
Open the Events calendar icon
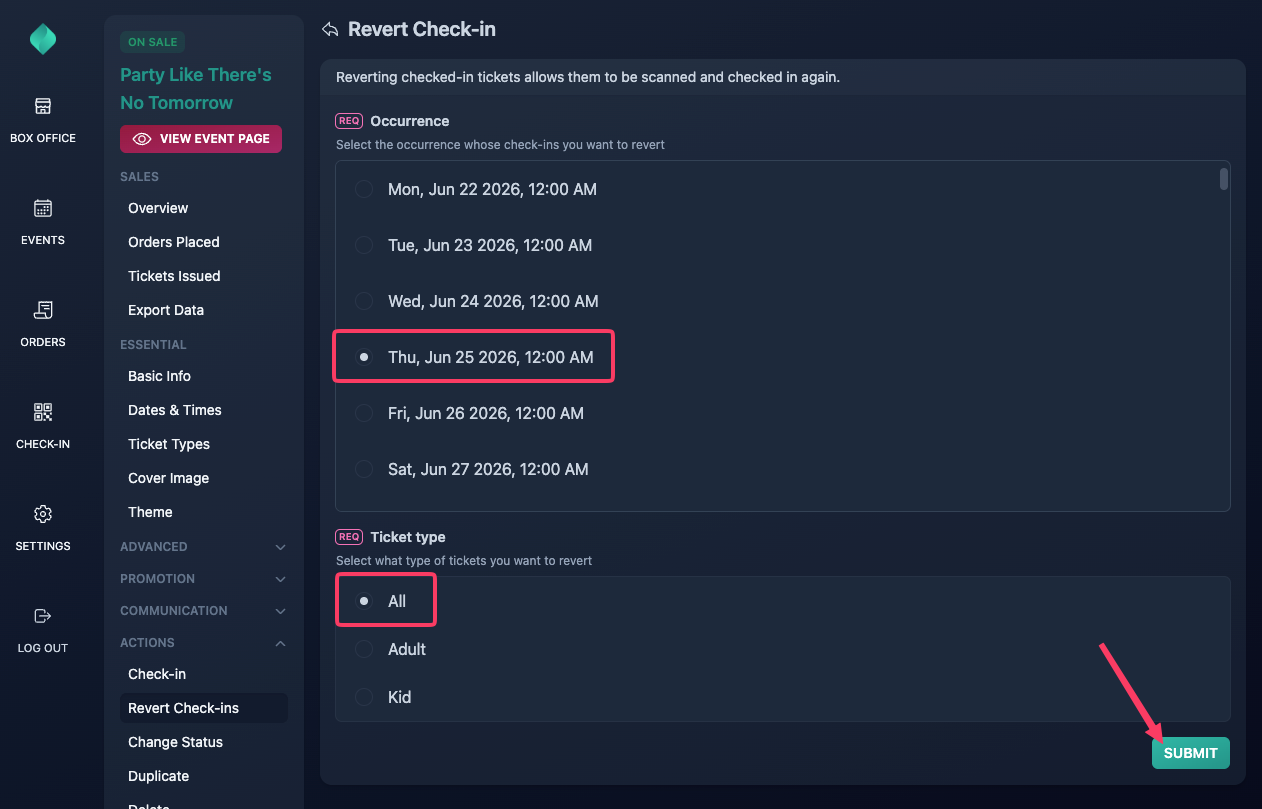coord(43,208)
